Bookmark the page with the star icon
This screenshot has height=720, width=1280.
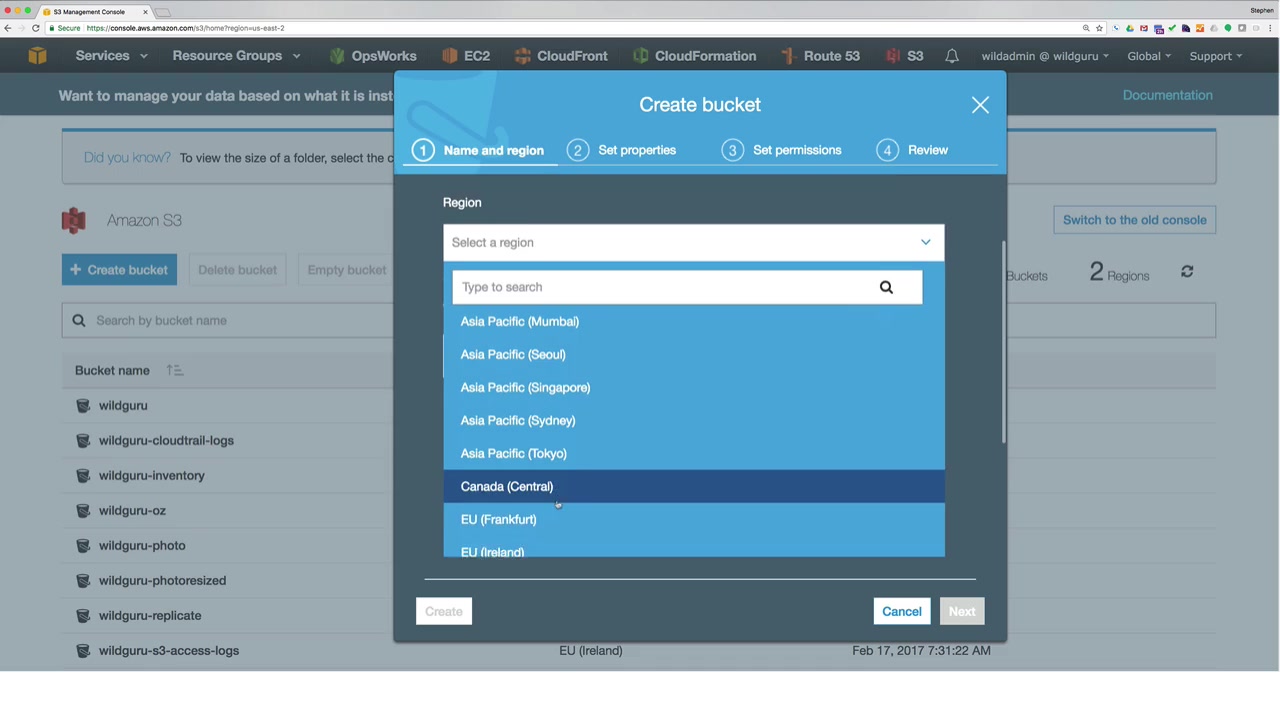(x=1099, y=28)
